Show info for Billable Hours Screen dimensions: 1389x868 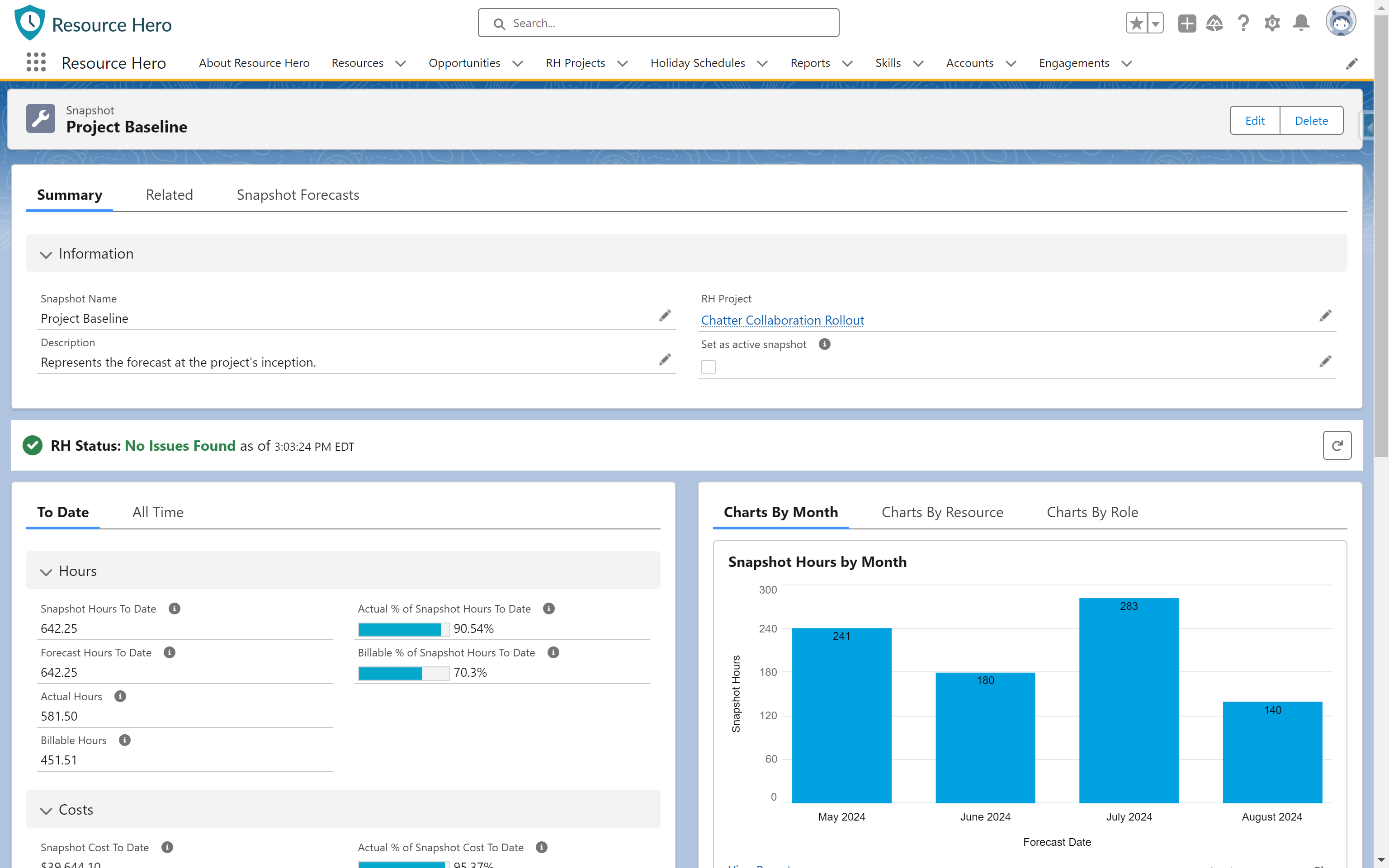pyautogui.click(x=124, y=741)
